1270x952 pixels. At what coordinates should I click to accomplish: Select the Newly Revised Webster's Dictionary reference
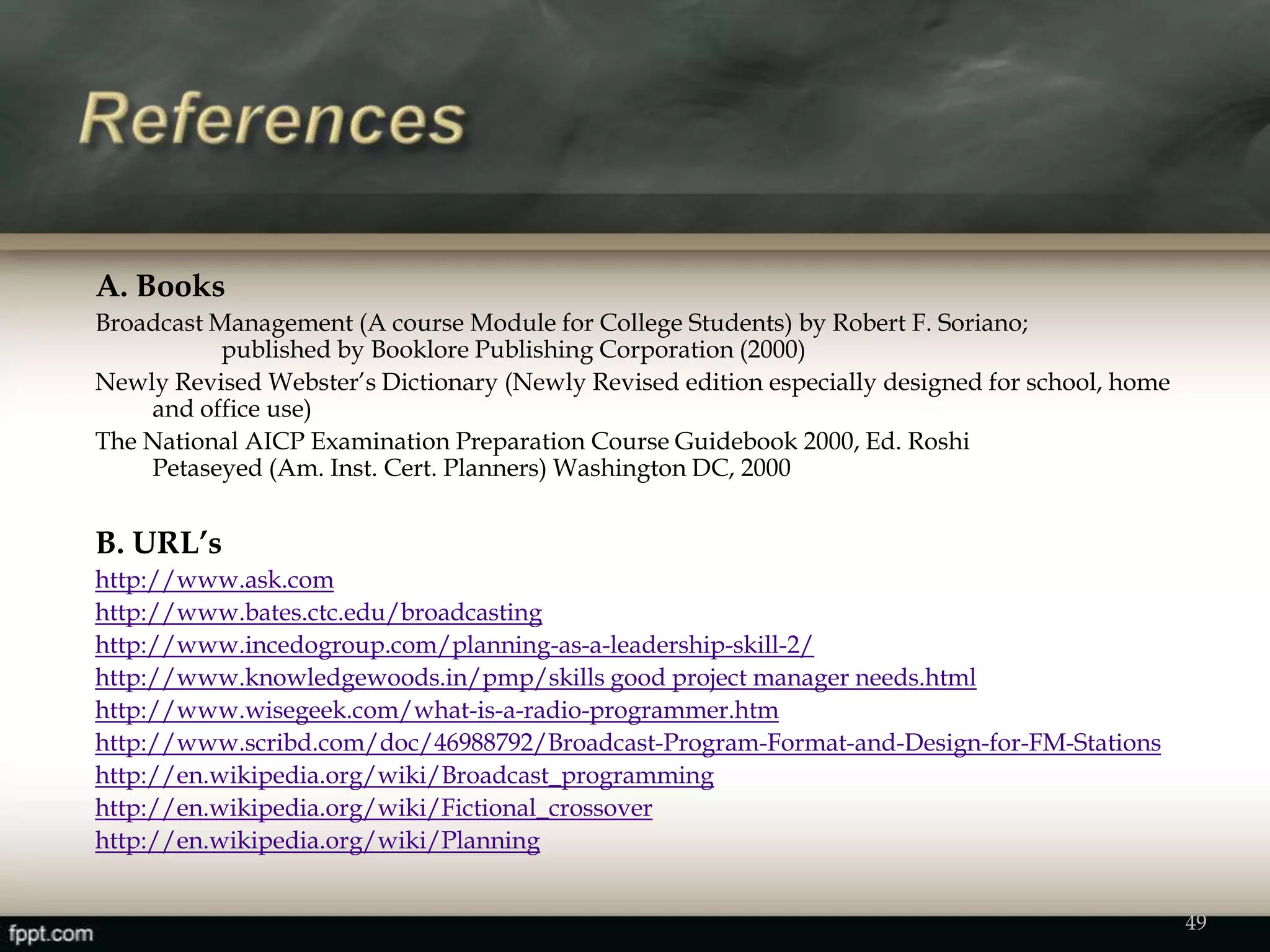click(633, 382)
